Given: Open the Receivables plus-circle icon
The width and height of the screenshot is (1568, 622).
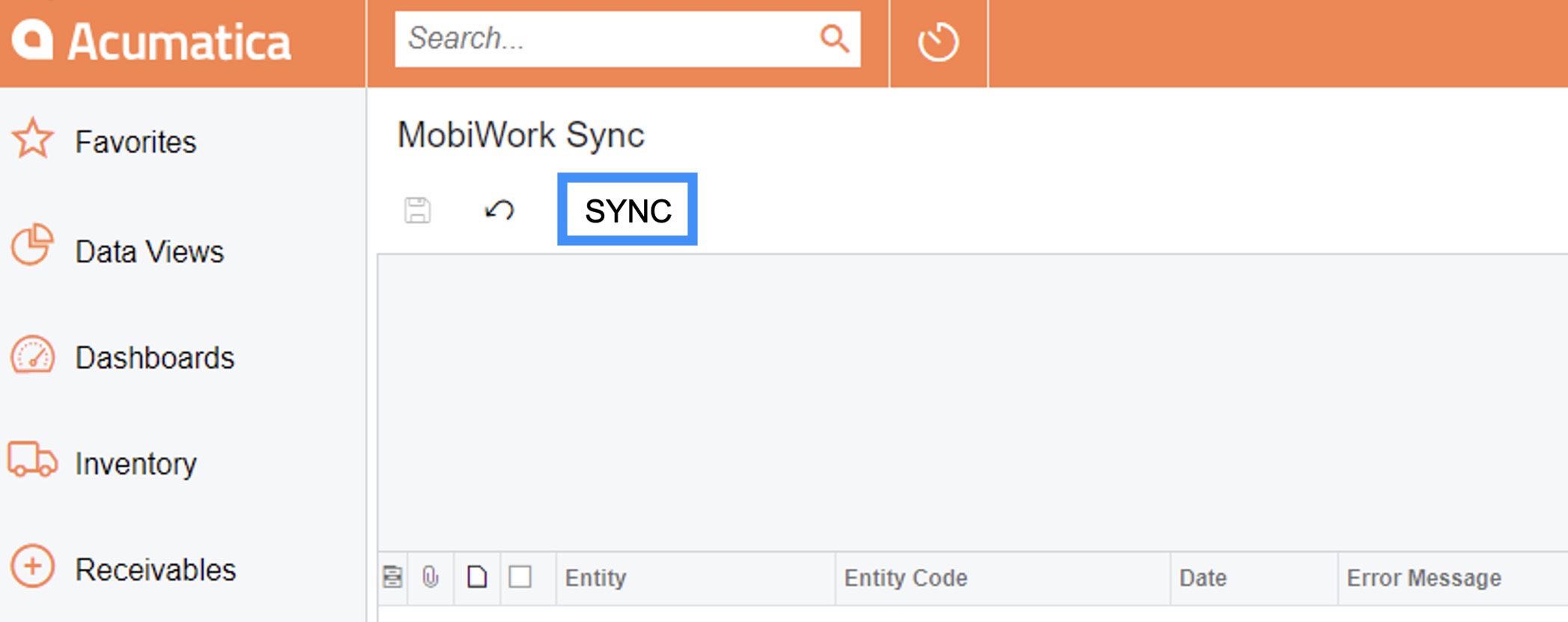Looking at the screenshot, I should (x=32, y=567).
